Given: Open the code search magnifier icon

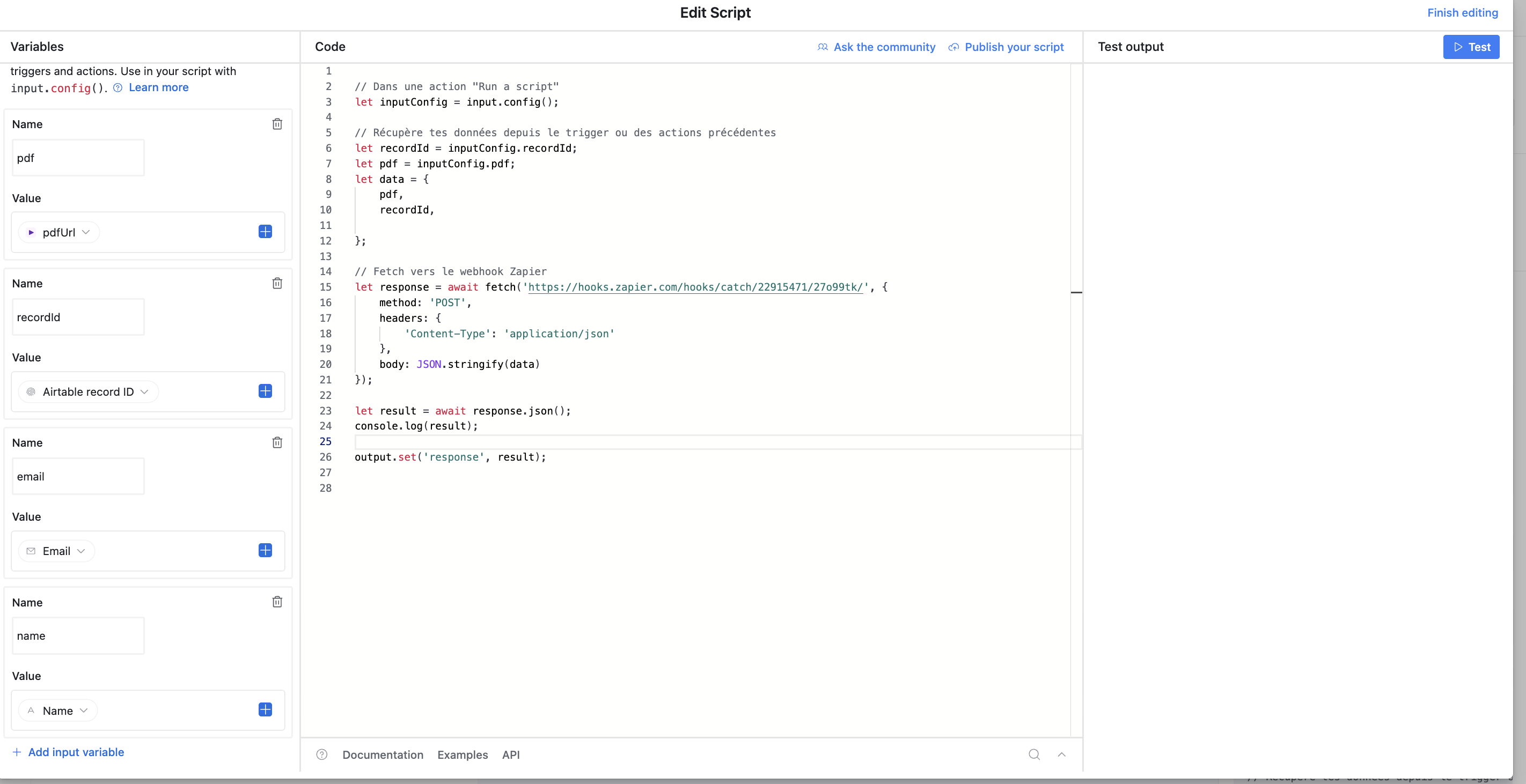Looking at the screenshot, I should coord(1034,754).
